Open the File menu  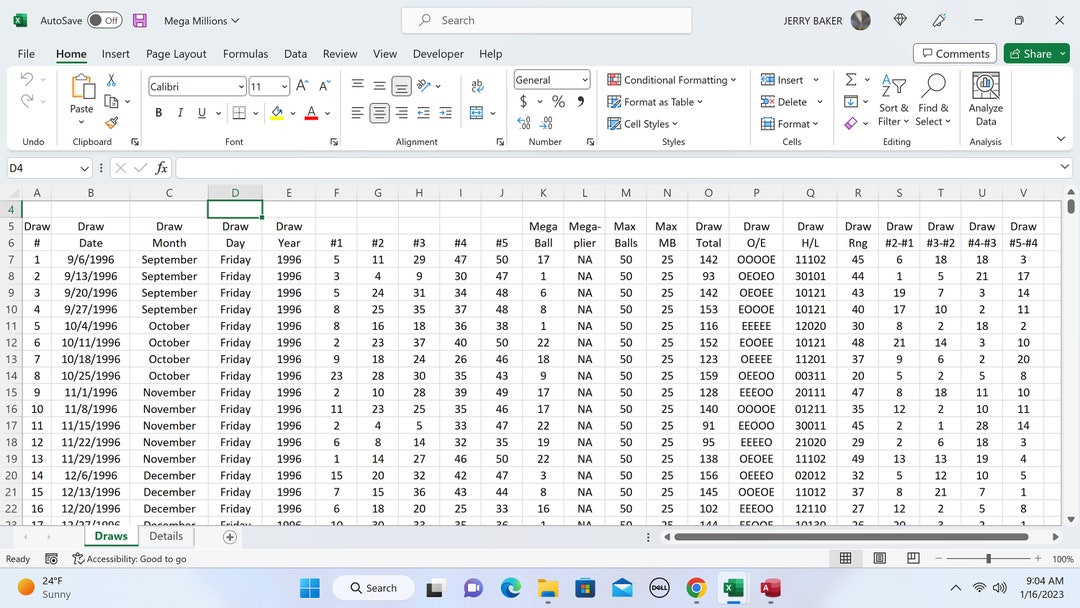coord(26,54)
